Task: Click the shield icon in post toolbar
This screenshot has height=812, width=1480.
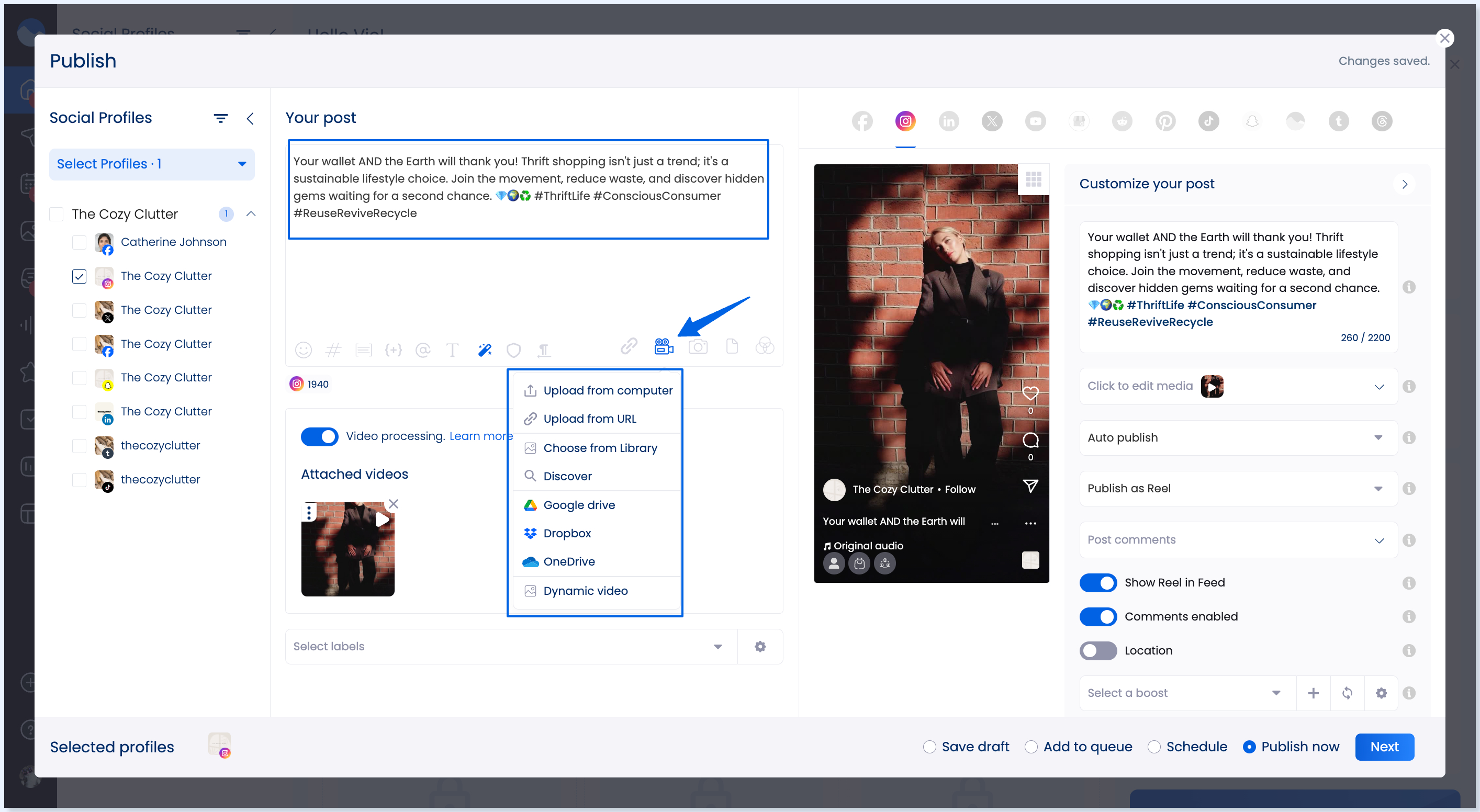Action: 513,349
